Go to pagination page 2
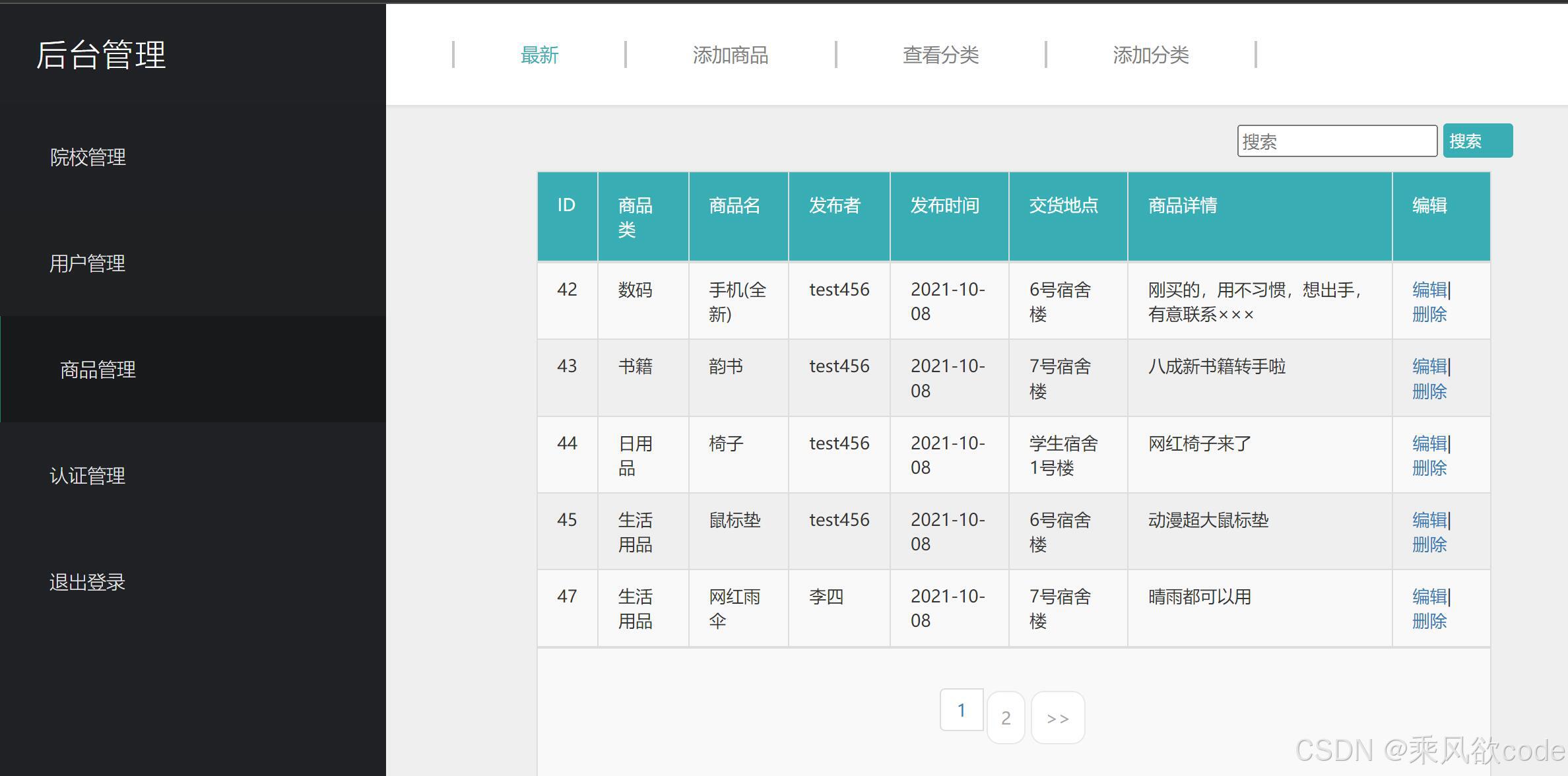The height and width of the screenshot is (776, 1568). [x=1006, y=718]
